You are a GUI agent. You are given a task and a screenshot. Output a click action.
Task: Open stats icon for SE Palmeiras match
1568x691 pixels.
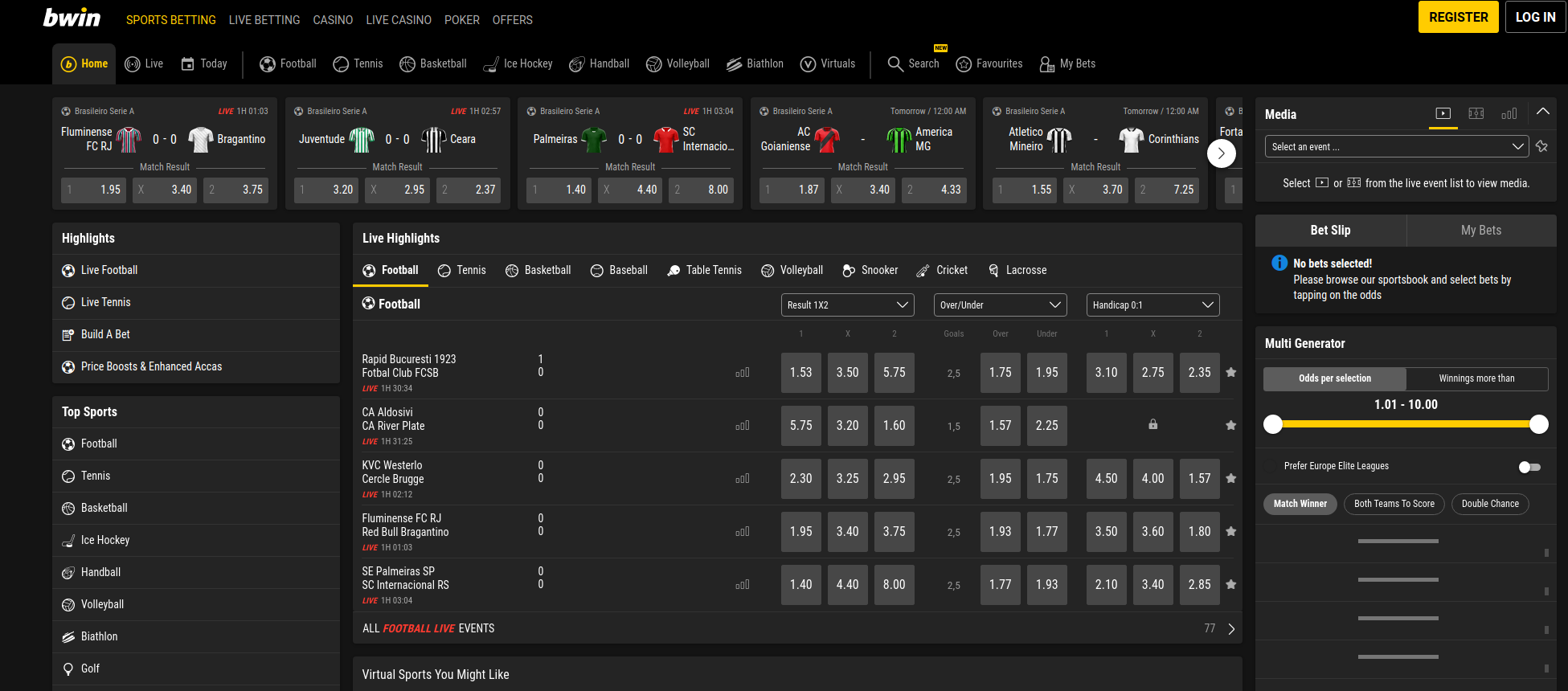pos(742,585)
